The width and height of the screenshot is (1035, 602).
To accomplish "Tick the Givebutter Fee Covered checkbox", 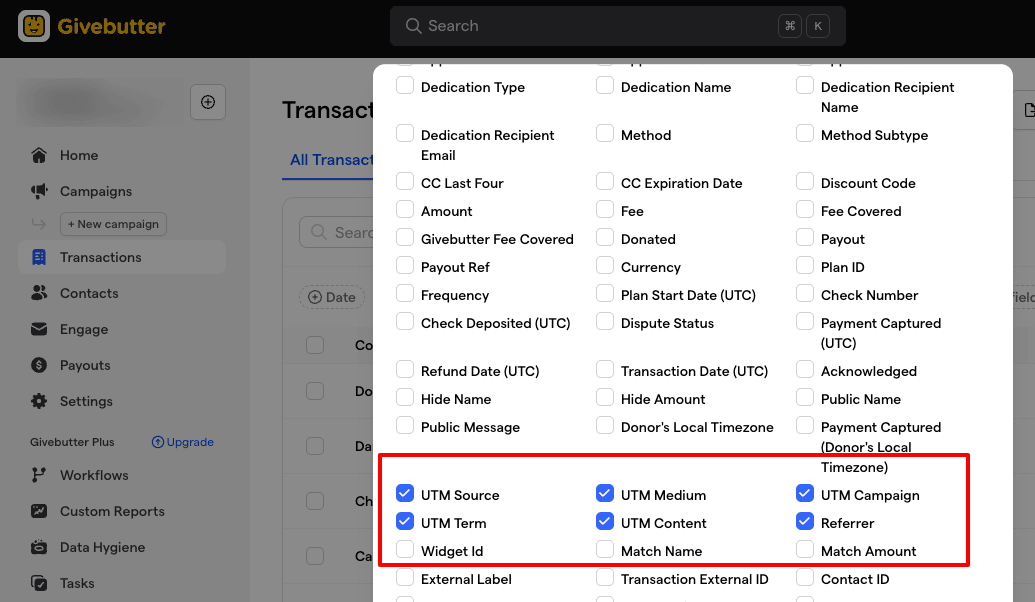I will [405, 238].
